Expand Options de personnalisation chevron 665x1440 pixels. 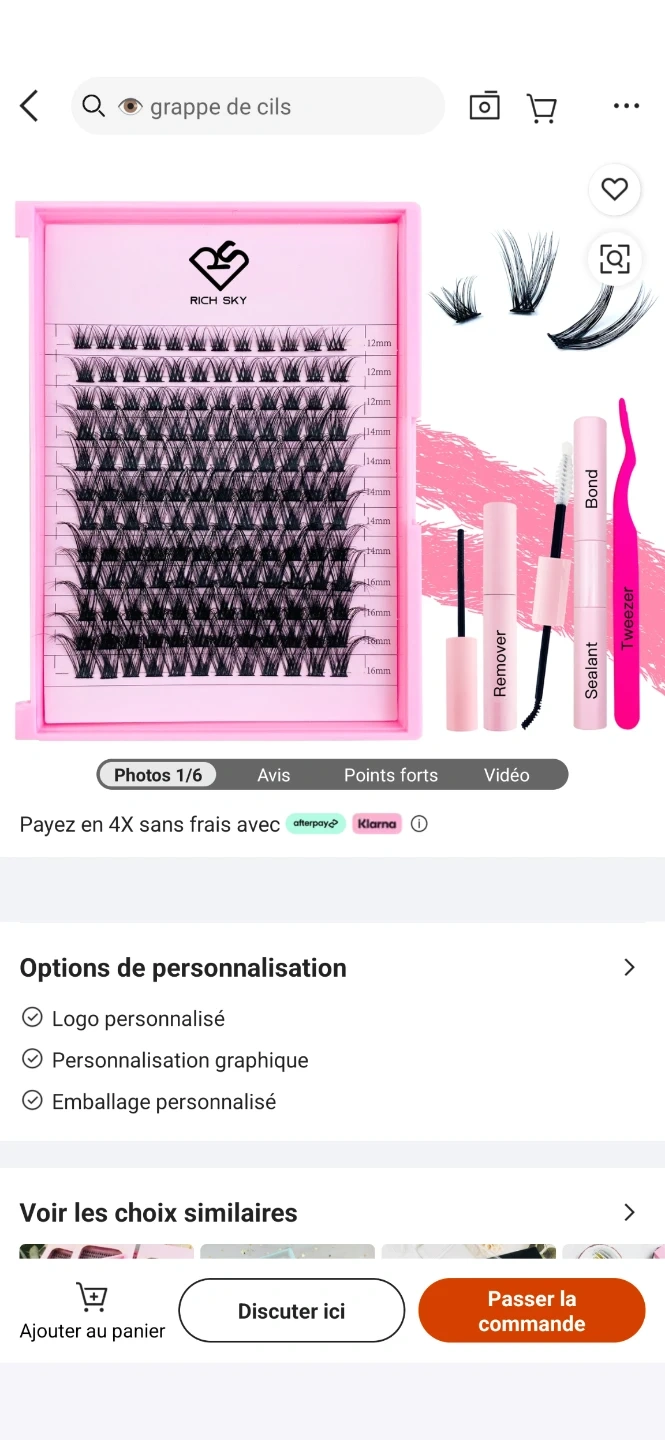(629, 967)
